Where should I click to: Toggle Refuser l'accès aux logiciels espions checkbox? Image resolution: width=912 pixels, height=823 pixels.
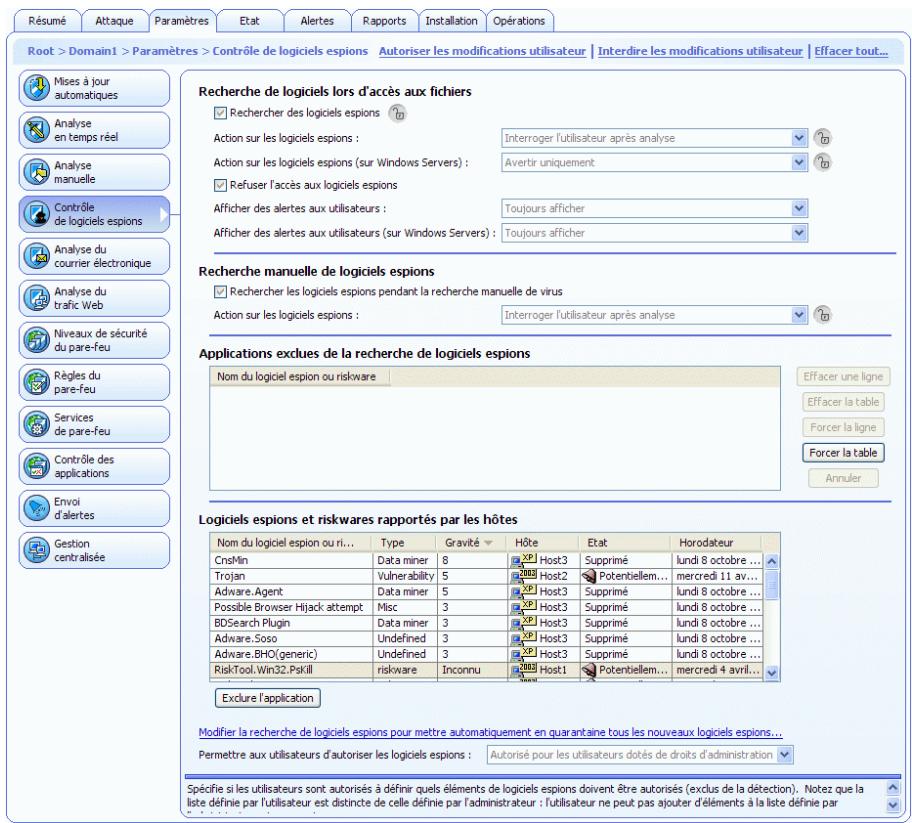(x=220, y=185)
